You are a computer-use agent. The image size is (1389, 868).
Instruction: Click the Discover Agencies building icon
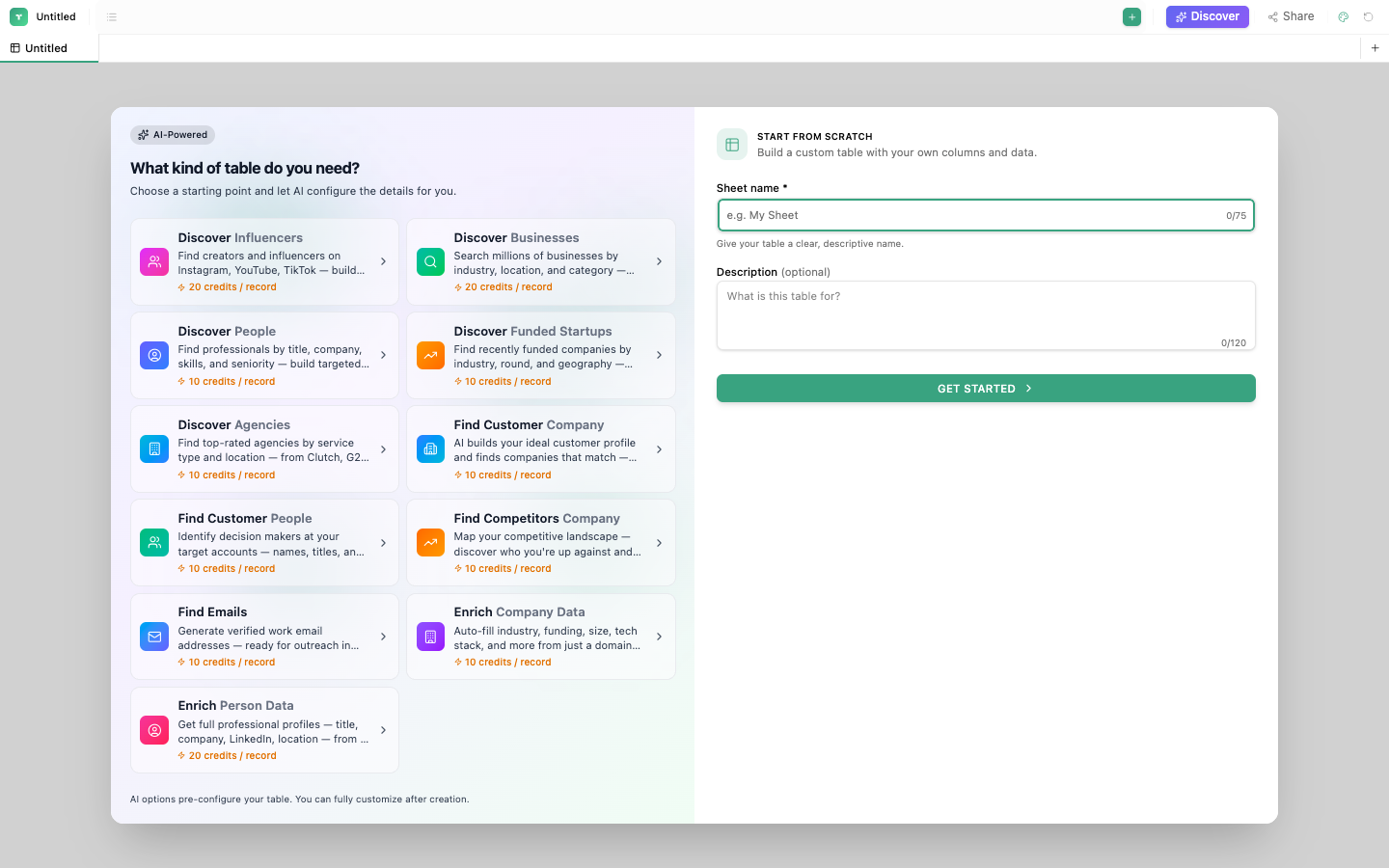coord(154,448)
